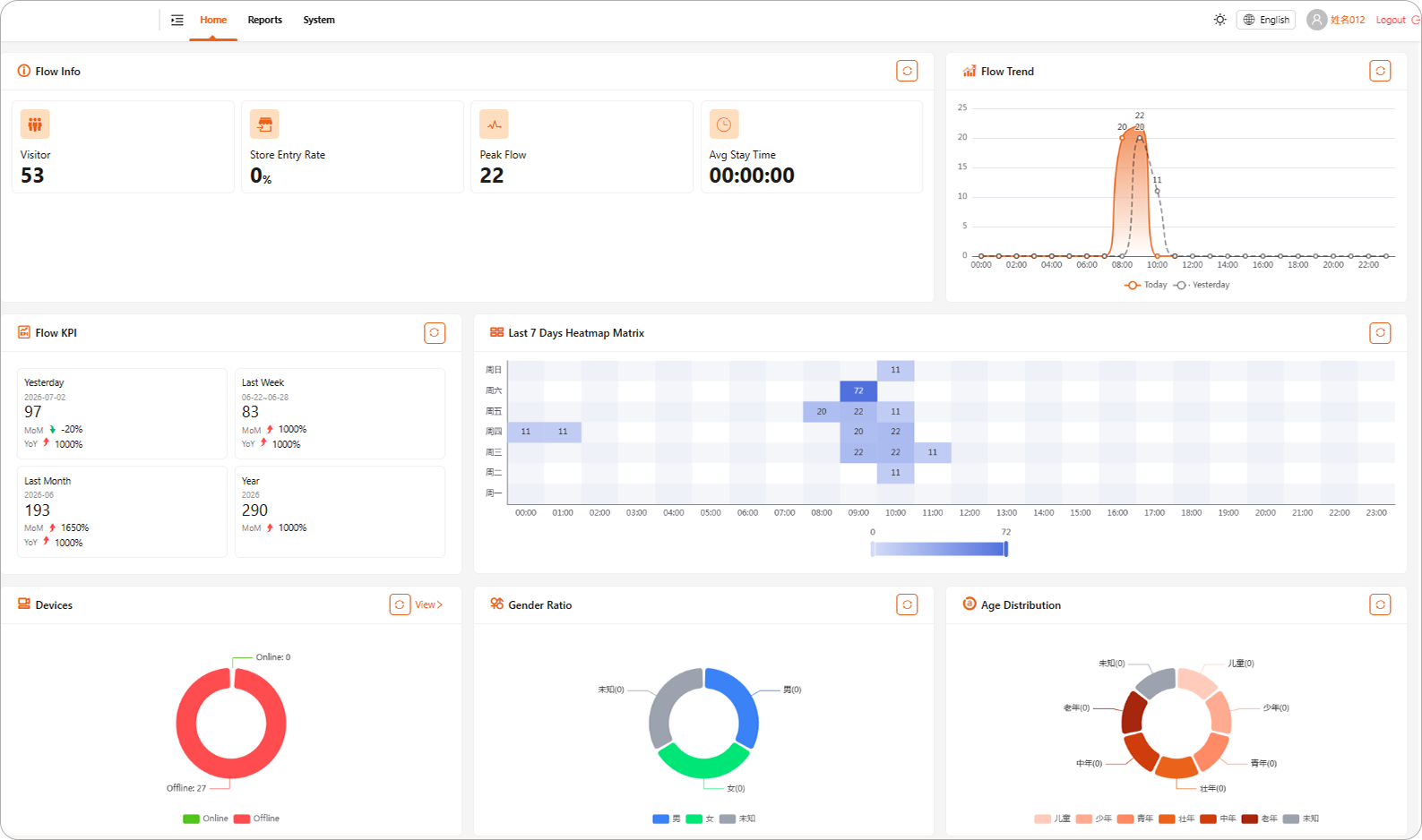Click the Visitor people icon
This screenshot has height=840, width=1422.
(x=35, y=124)
